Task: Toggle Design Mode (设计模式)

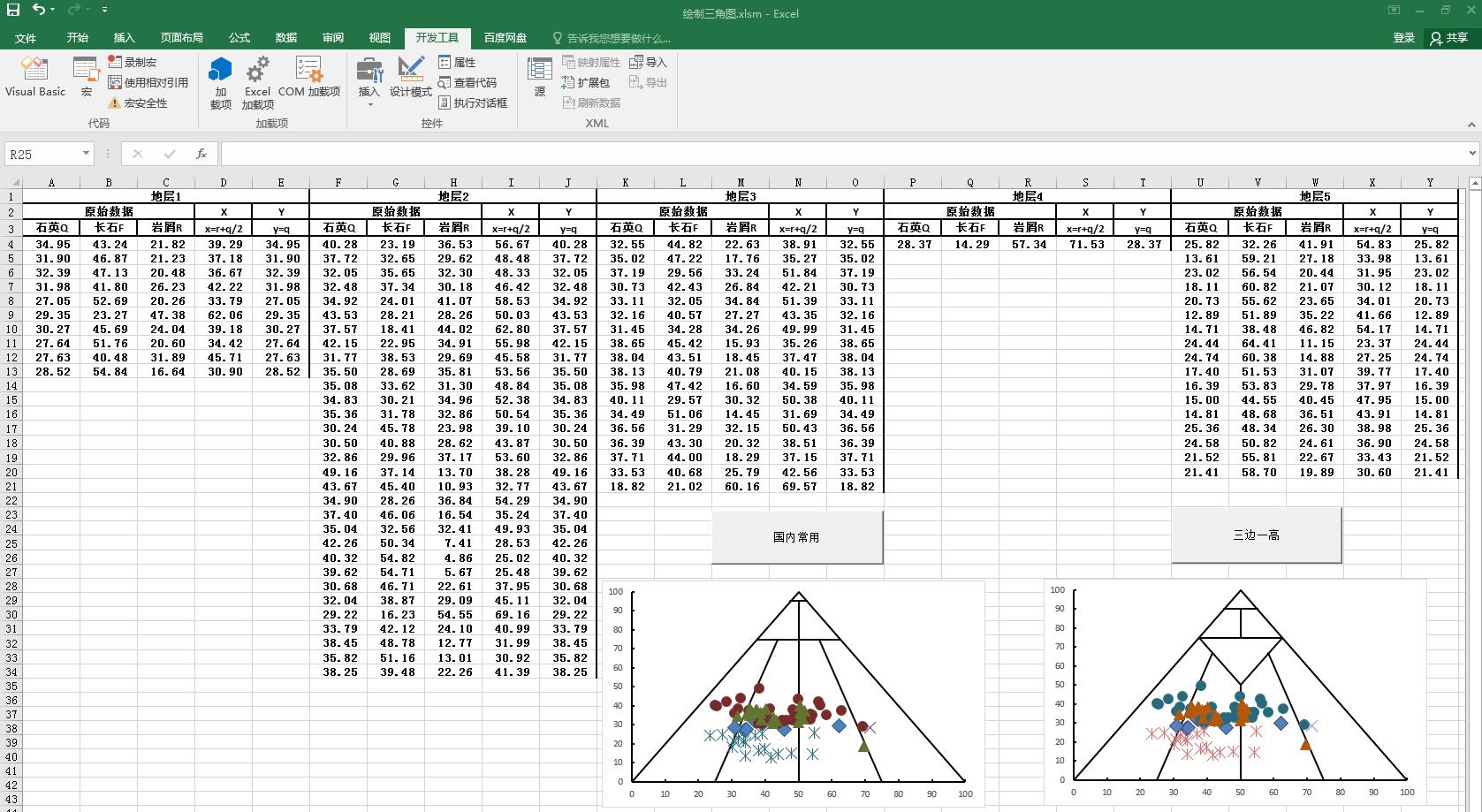Action: click(411, 78)
